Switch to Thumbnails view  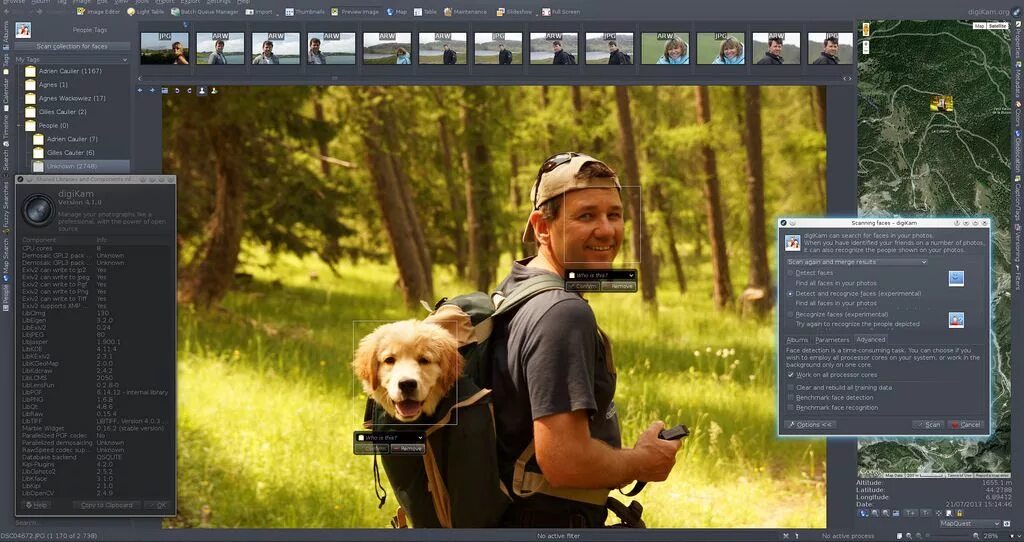[304, 12]
